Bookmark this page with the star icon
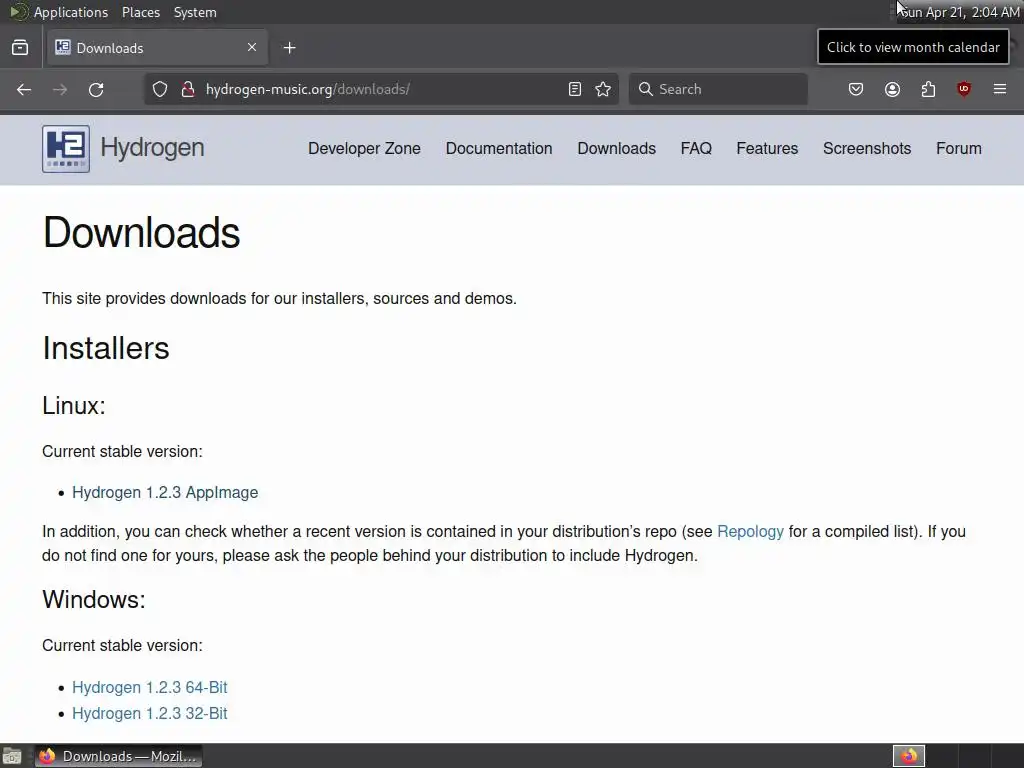This screenshot has width=1024, height=768. coord(603,89)
